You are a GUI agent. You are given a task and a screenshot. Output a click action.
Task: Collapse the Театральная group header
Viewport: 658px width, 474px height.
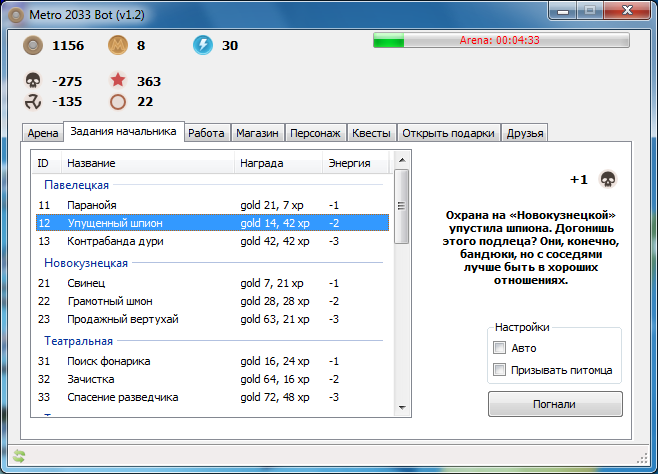(78, 341)
